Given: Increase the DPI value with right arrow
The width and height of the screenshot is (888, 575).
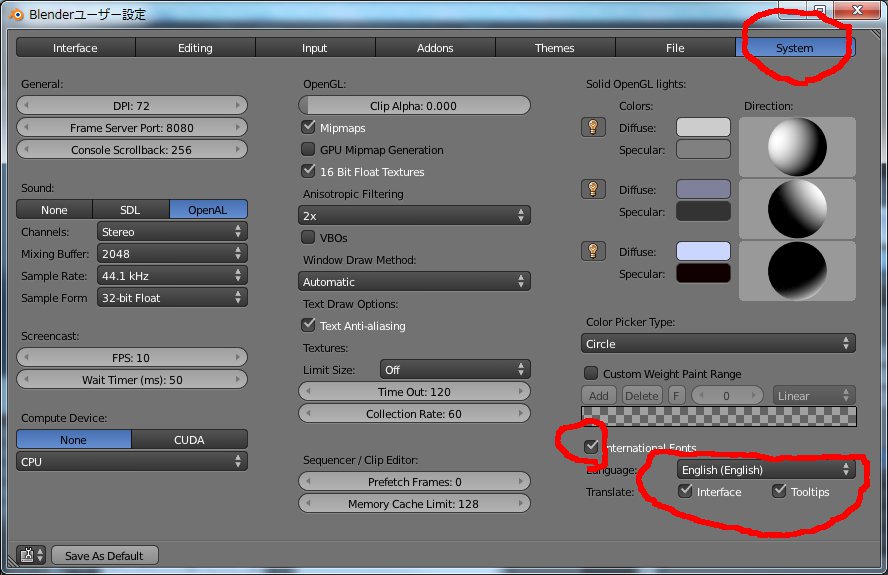Looking at the screenshot, I should [238, 105].
